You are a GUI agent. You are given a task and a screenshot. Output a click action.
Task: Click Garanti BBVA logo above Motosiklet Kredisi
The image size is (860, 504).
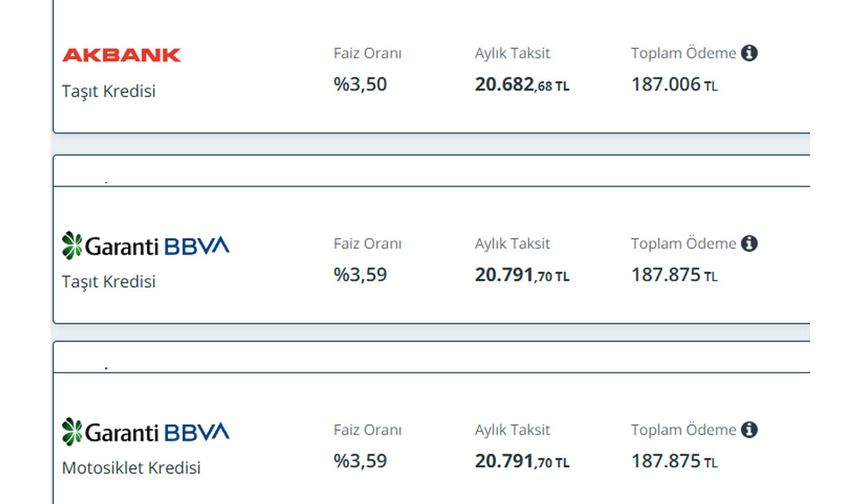point(145,432)
